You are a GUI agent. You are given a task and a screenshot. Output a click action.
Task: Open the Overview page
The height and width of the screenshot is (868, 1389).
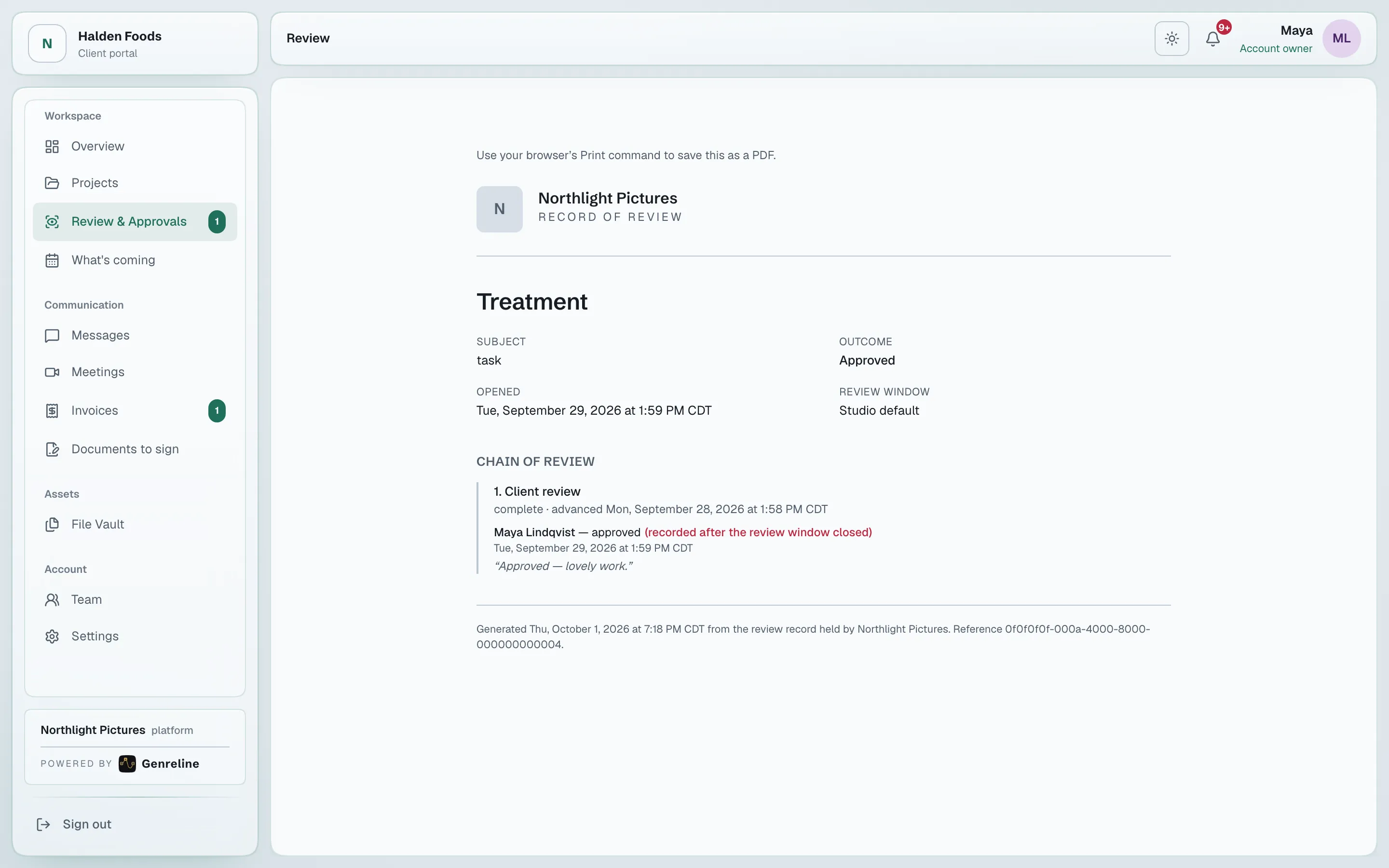coord(135,147)
